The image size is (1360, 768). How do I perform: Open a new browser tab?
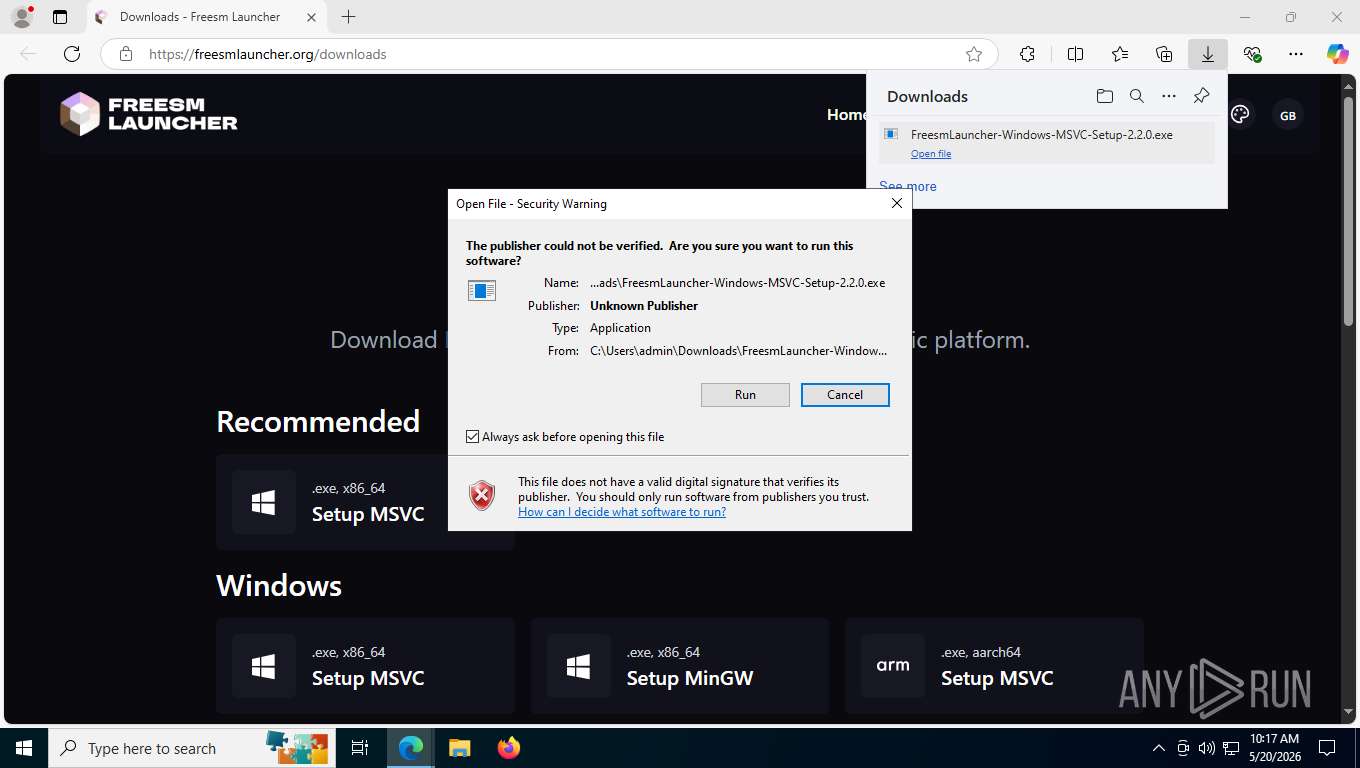coord(348,17)
